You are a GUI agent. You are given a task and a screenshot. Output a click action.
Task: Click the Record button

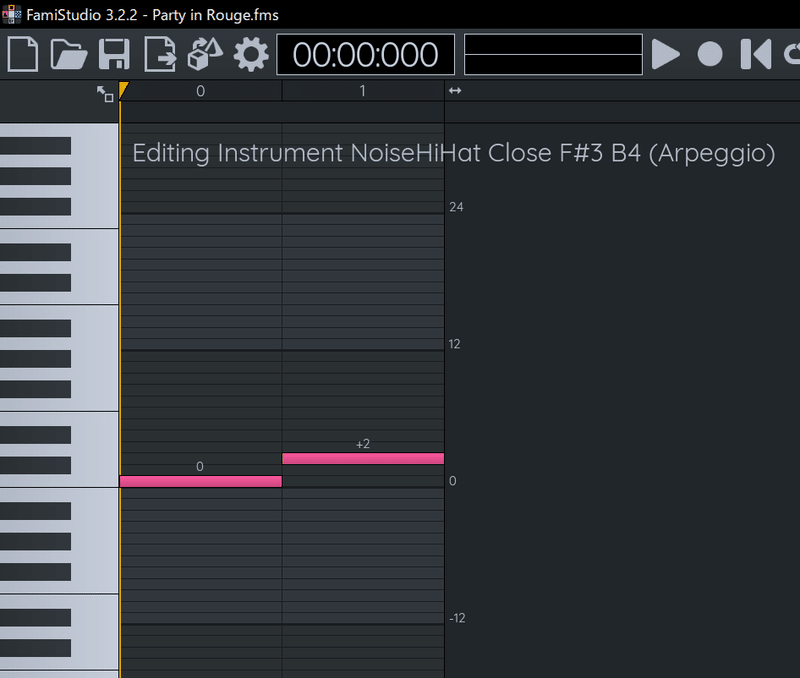pyautogui.click(x=710, y=54)
